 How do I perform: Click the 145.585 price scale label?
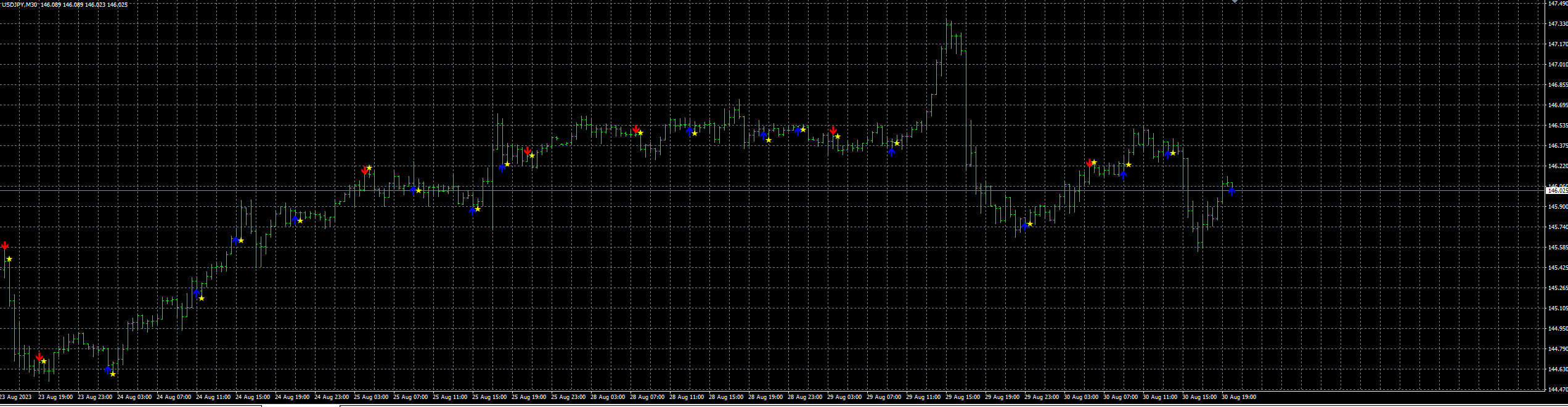[1558, 248]
